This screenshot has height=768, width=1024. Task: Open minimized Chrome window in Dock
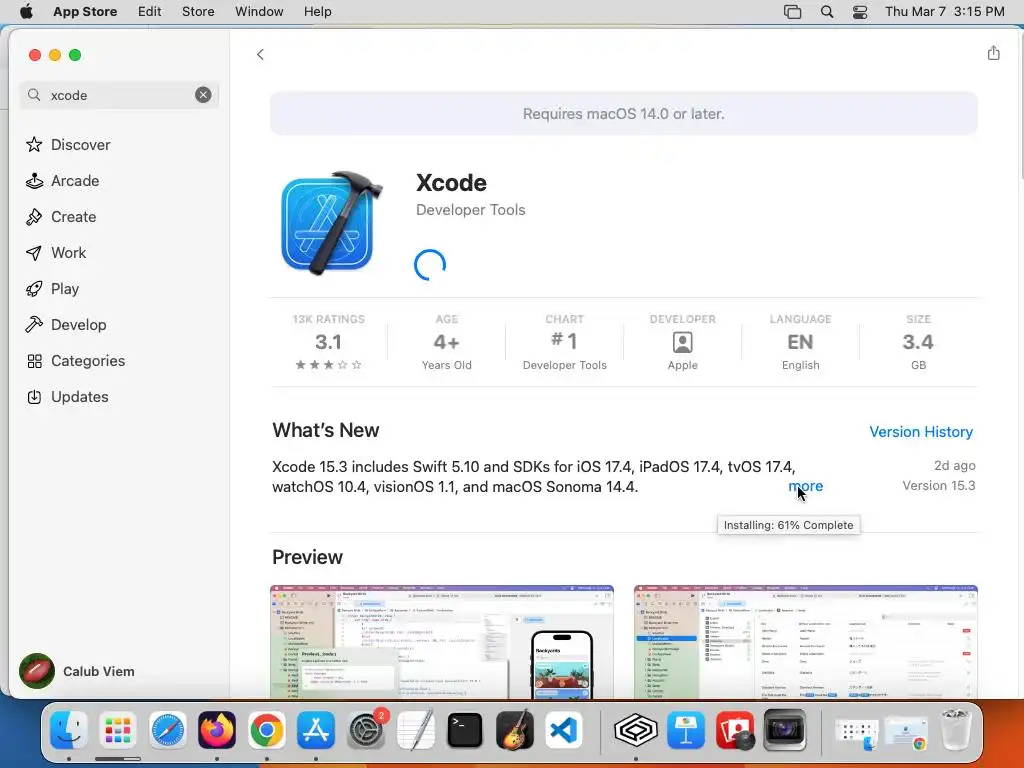(906, 732)
